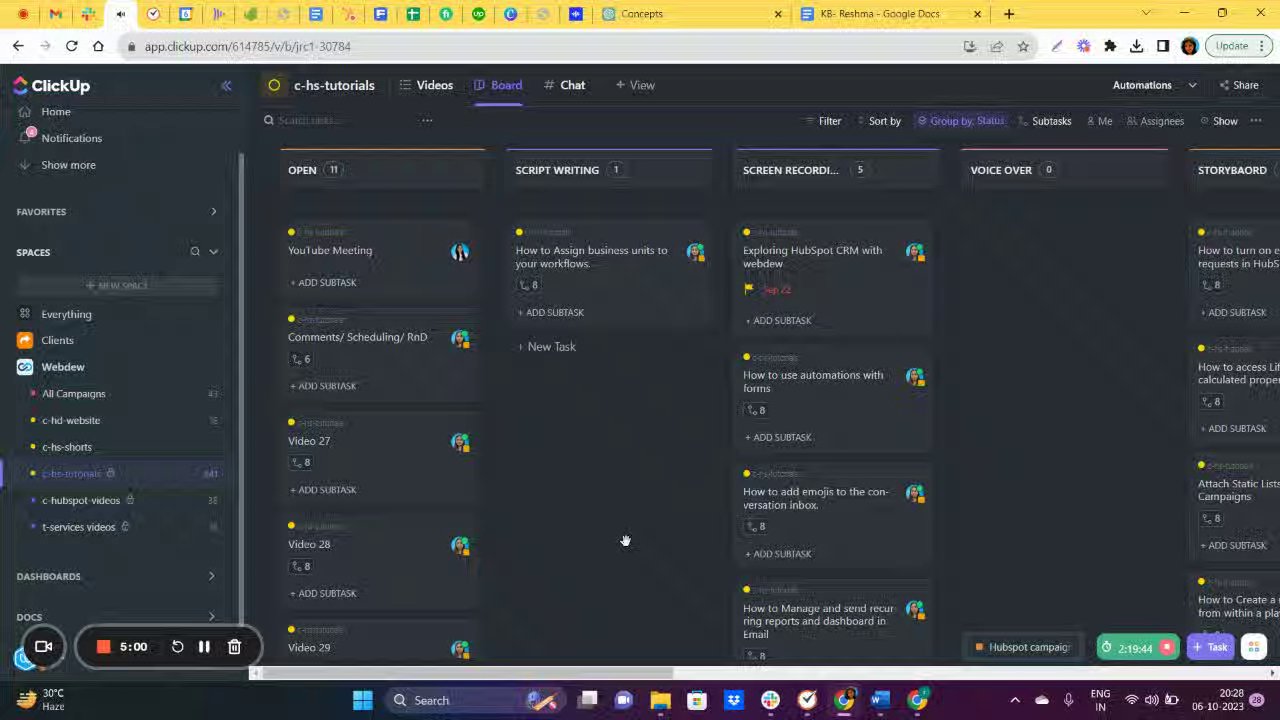1280x720 pixels.
Task: Select the c-hubspot-videos list
Action: pos(81,500)
